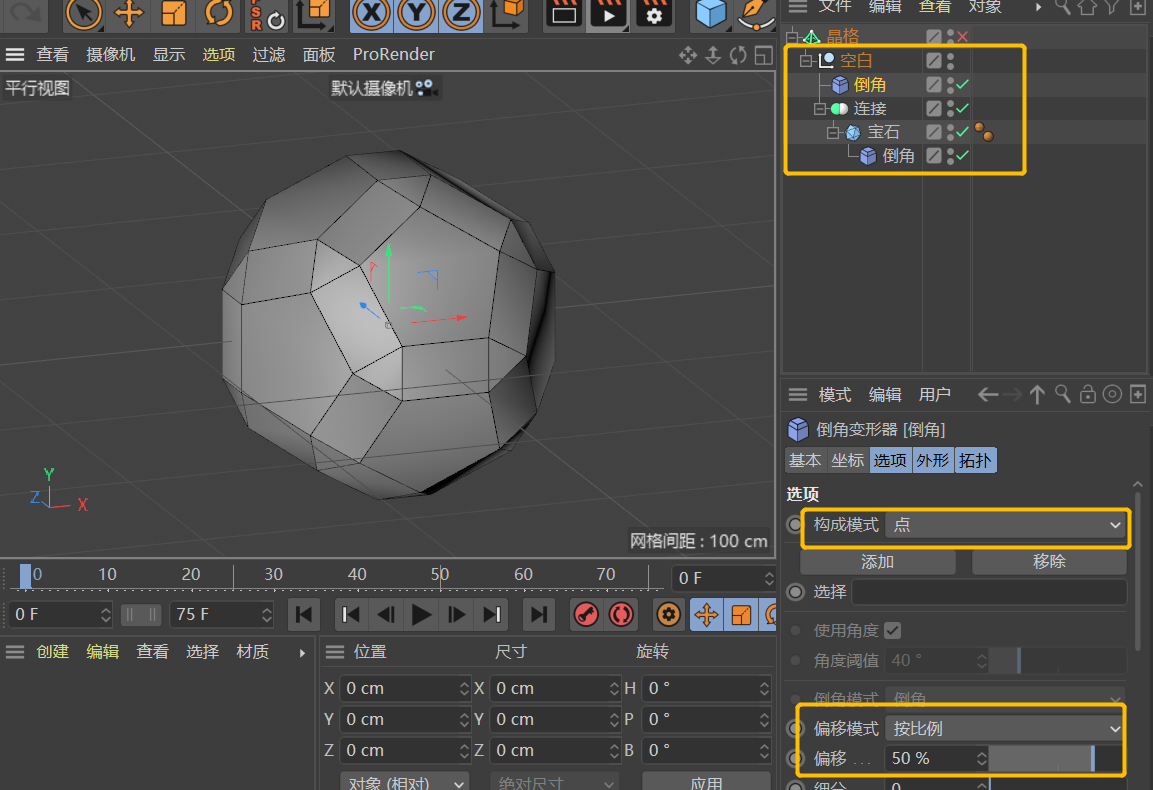Disable the 晶格 red cross toggle
This screenshot has width=1153, height=790.
(x=963, y=36)
